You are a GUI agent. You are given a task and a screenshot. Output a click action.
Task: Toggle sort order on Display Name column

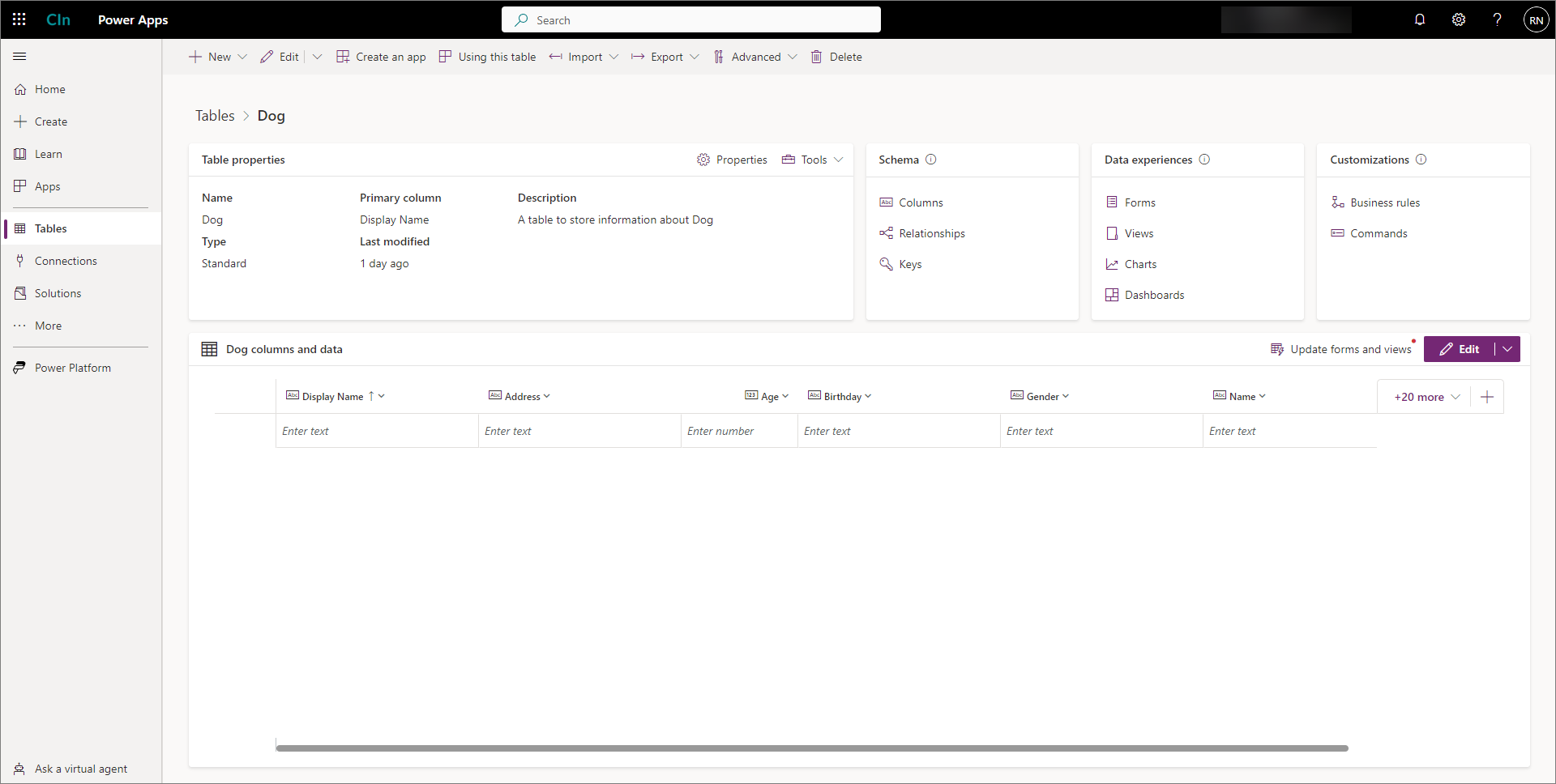pos(372,396)
